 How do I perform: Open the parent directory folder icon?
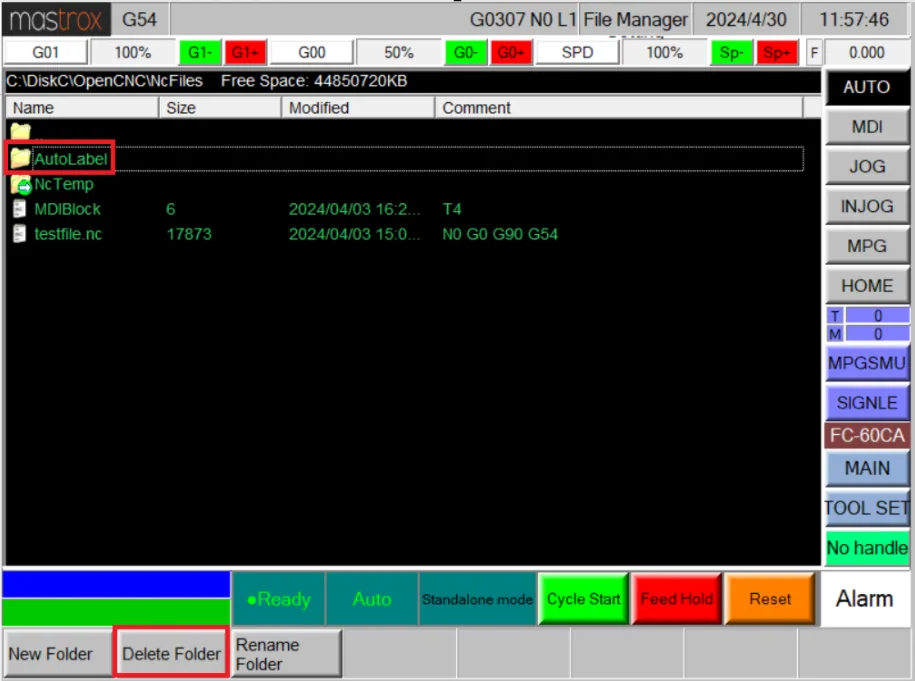(20, 132)
